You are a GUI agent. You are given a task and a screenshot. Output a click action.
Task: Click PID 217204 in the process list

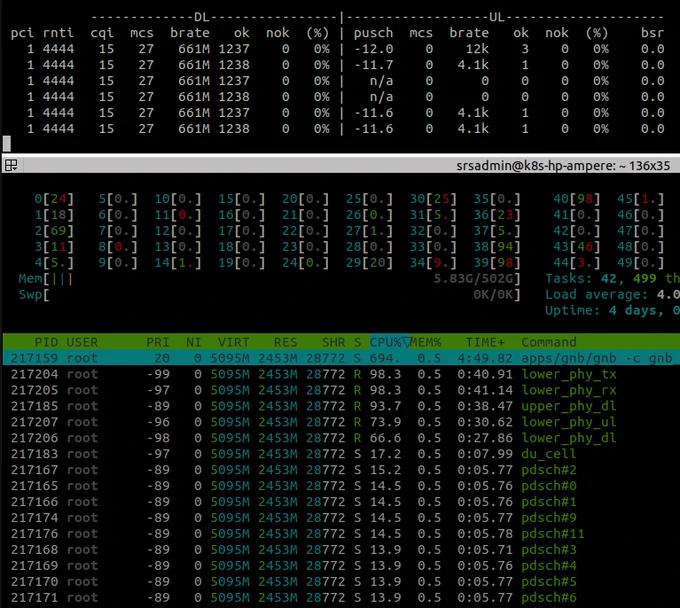34,374
